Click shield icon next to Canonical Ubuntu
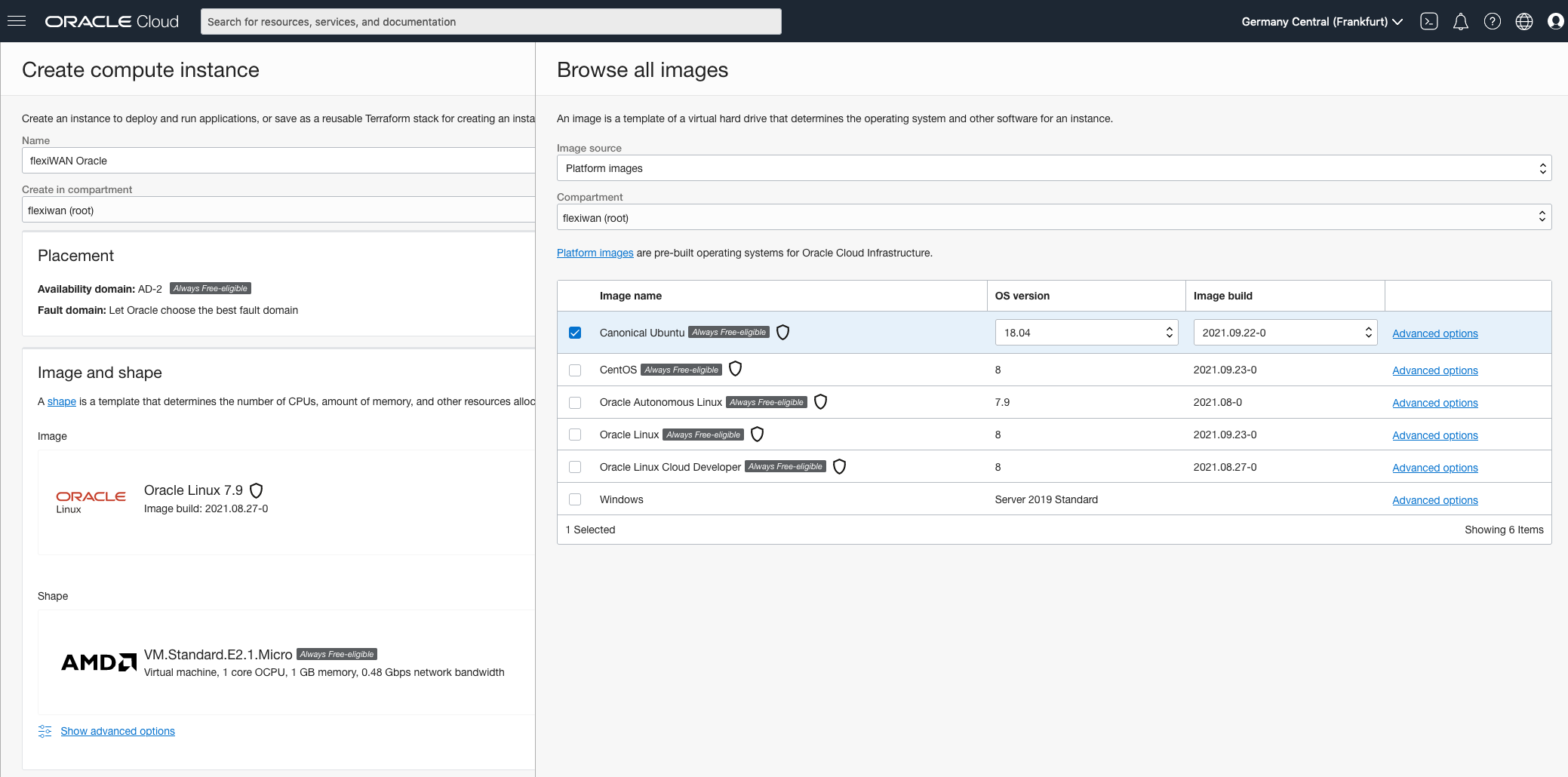 point(782,333)
